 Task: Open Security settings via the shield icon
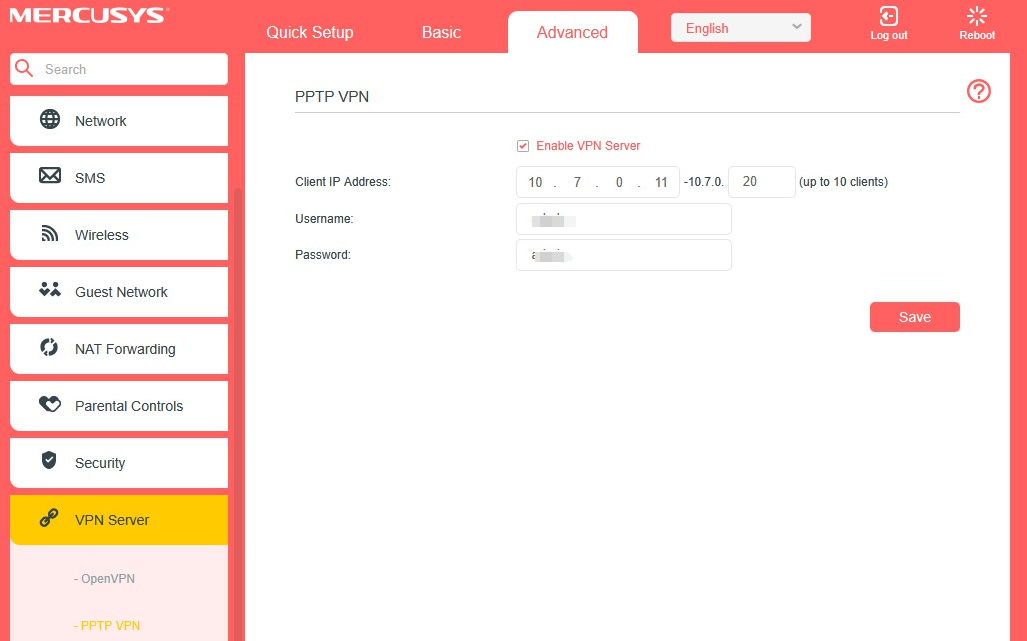pos(50,462)
